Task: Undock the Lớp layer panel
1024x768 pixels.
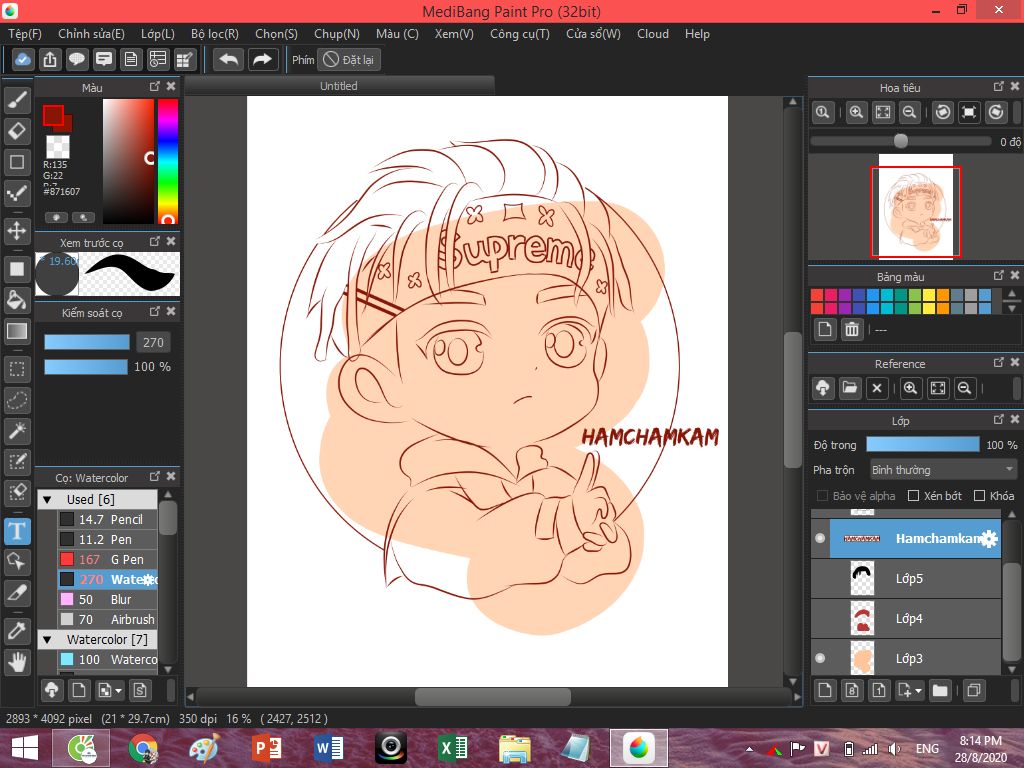Action: click(x=999, y=419)
